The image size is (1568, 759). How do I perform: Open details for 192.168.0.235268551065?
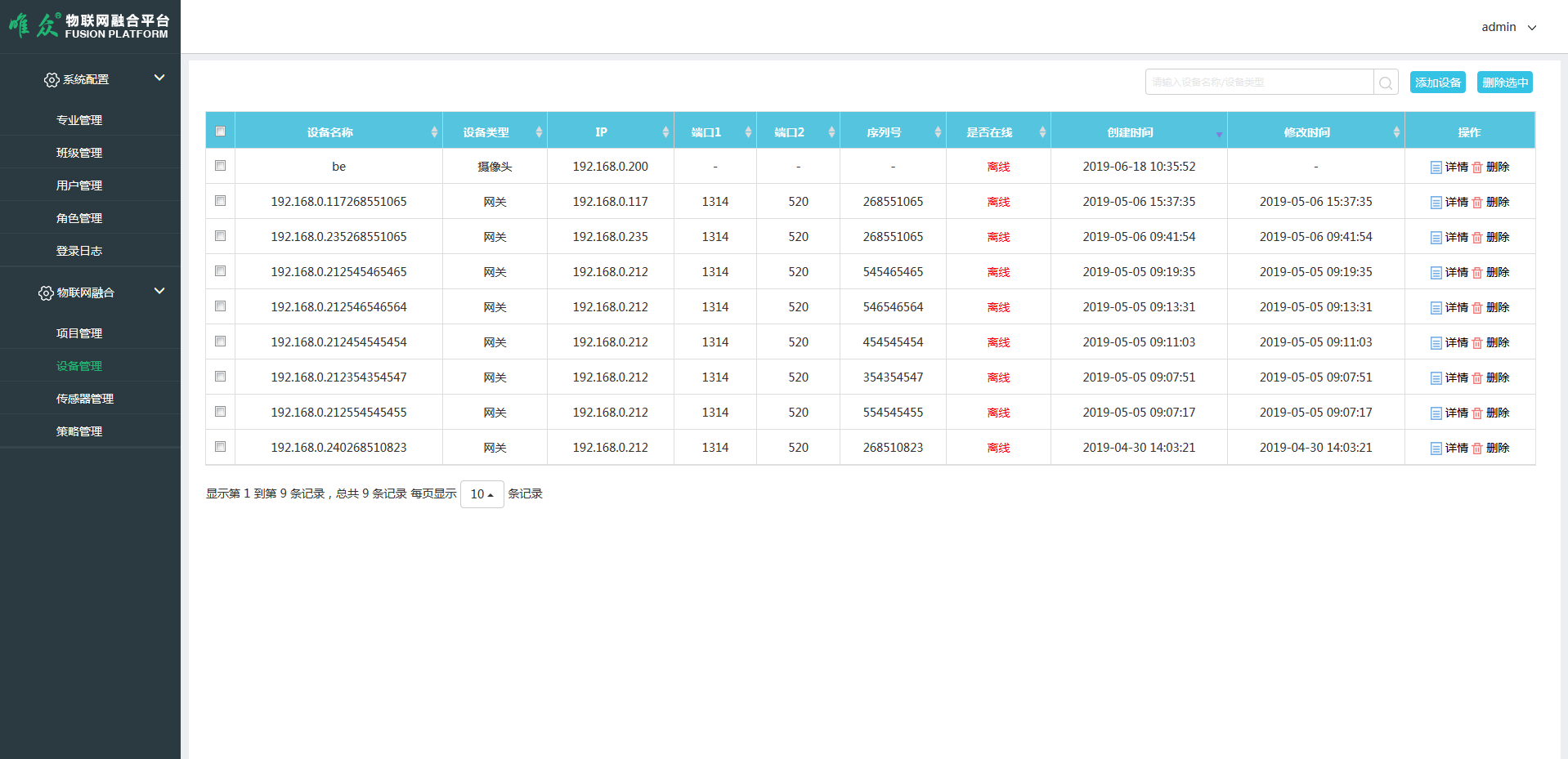click(1449, 237)
